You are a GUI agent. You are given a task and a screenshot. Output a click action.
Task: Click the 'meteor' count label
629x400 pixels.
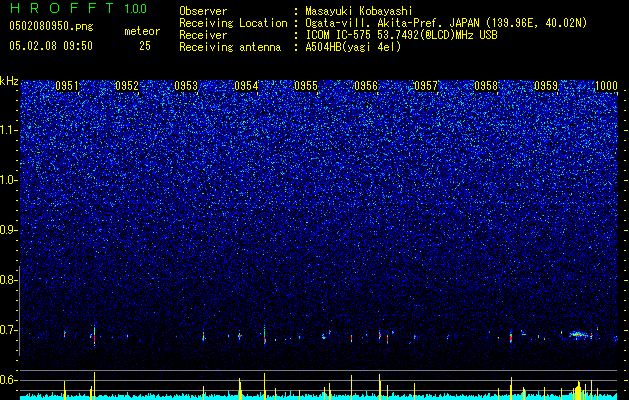tap(142, 31)
